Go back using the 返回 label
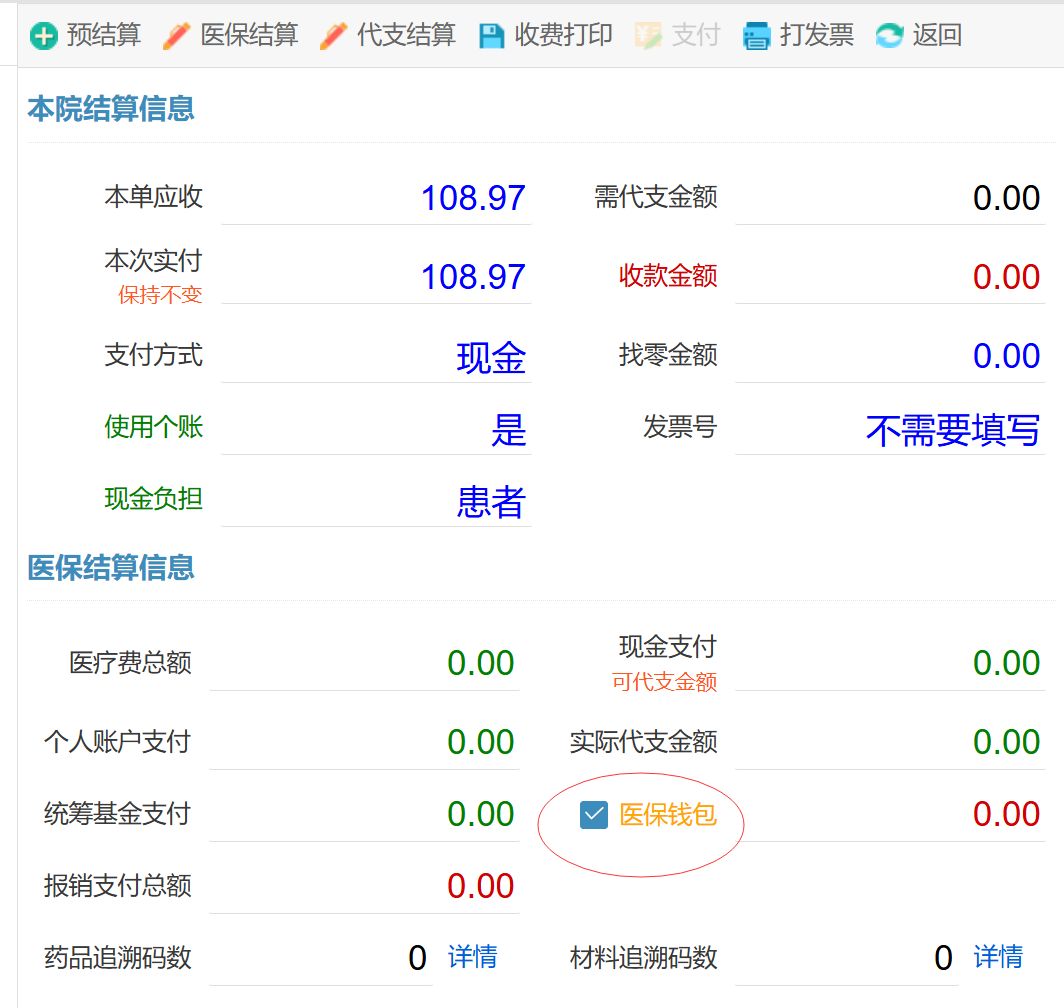The height and width of the screenshot is (1008, 1064). [936, 35]
